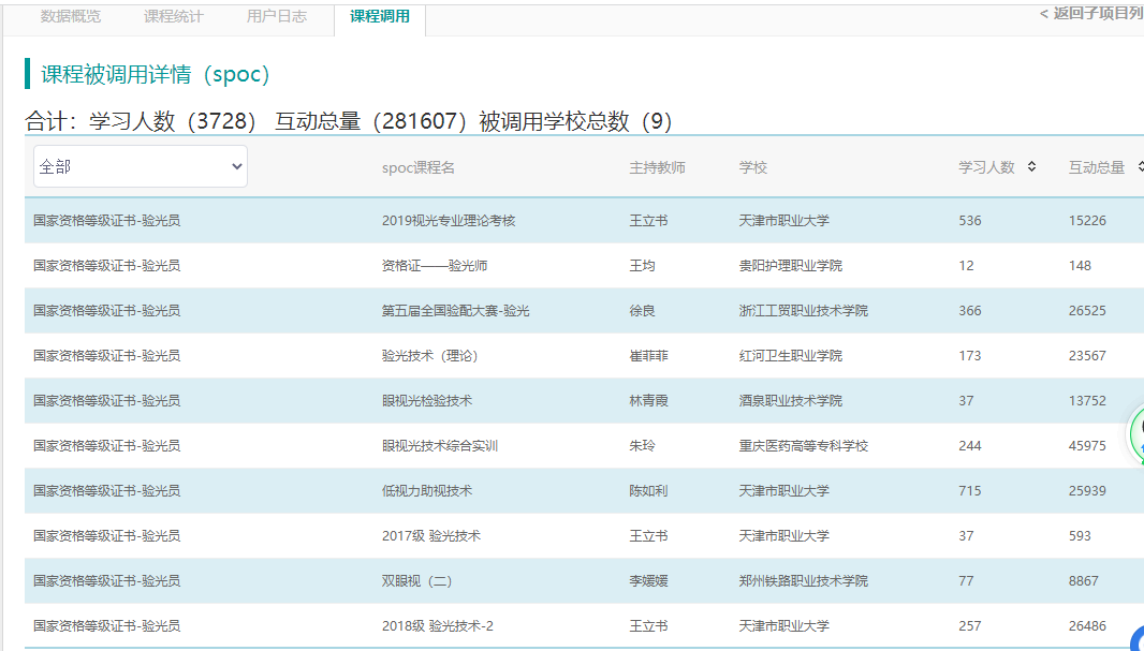
Task: Click learner count 366
Action: click(x=970, y=311)
